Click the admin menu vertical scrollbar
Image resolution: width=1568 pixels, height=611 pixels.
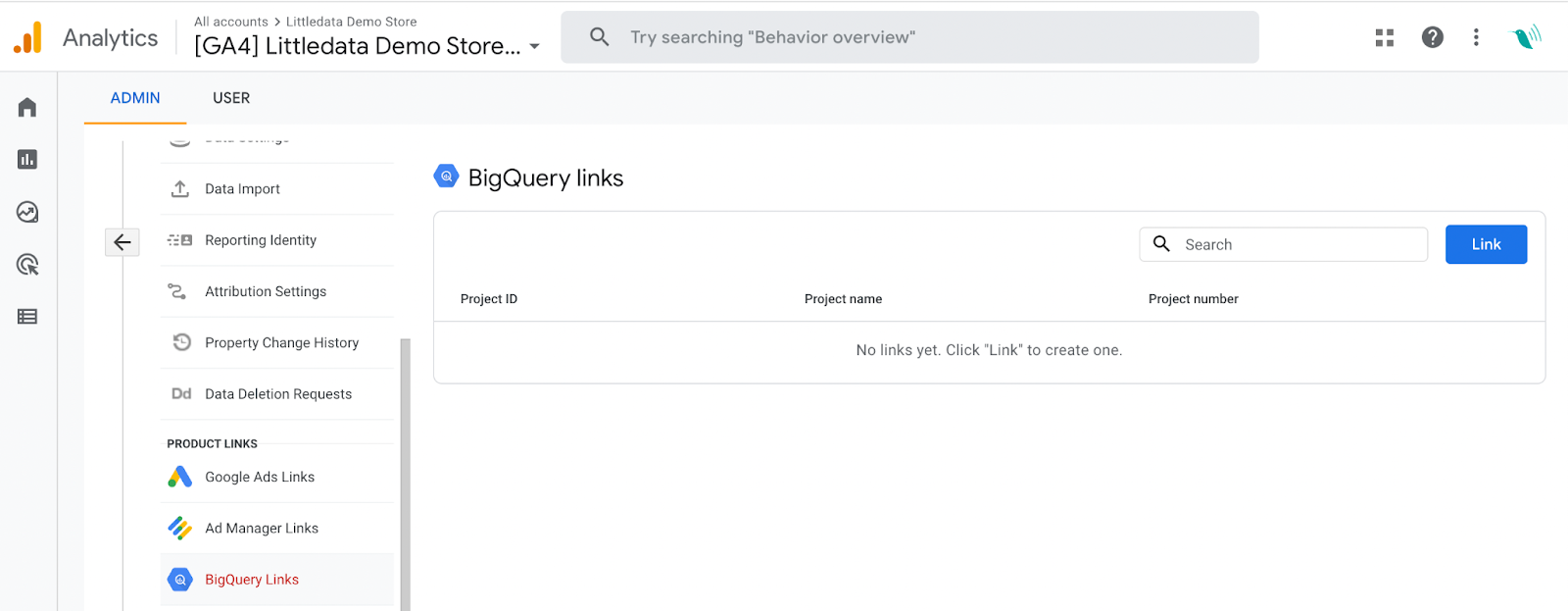click(406, 475)
